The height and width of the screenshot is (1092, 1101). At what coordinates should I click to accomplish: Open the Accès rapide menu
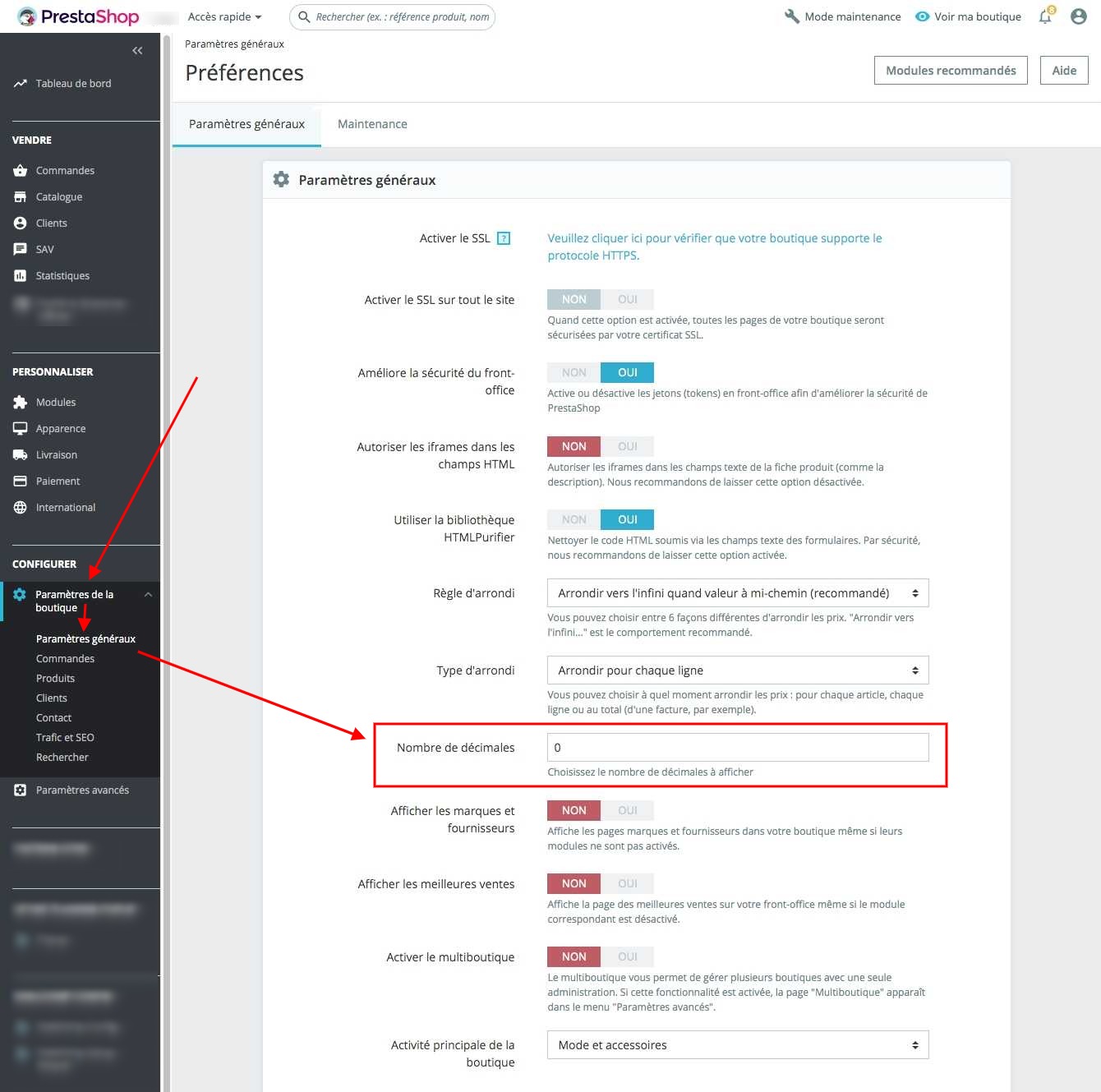click(x=224, y=16)
